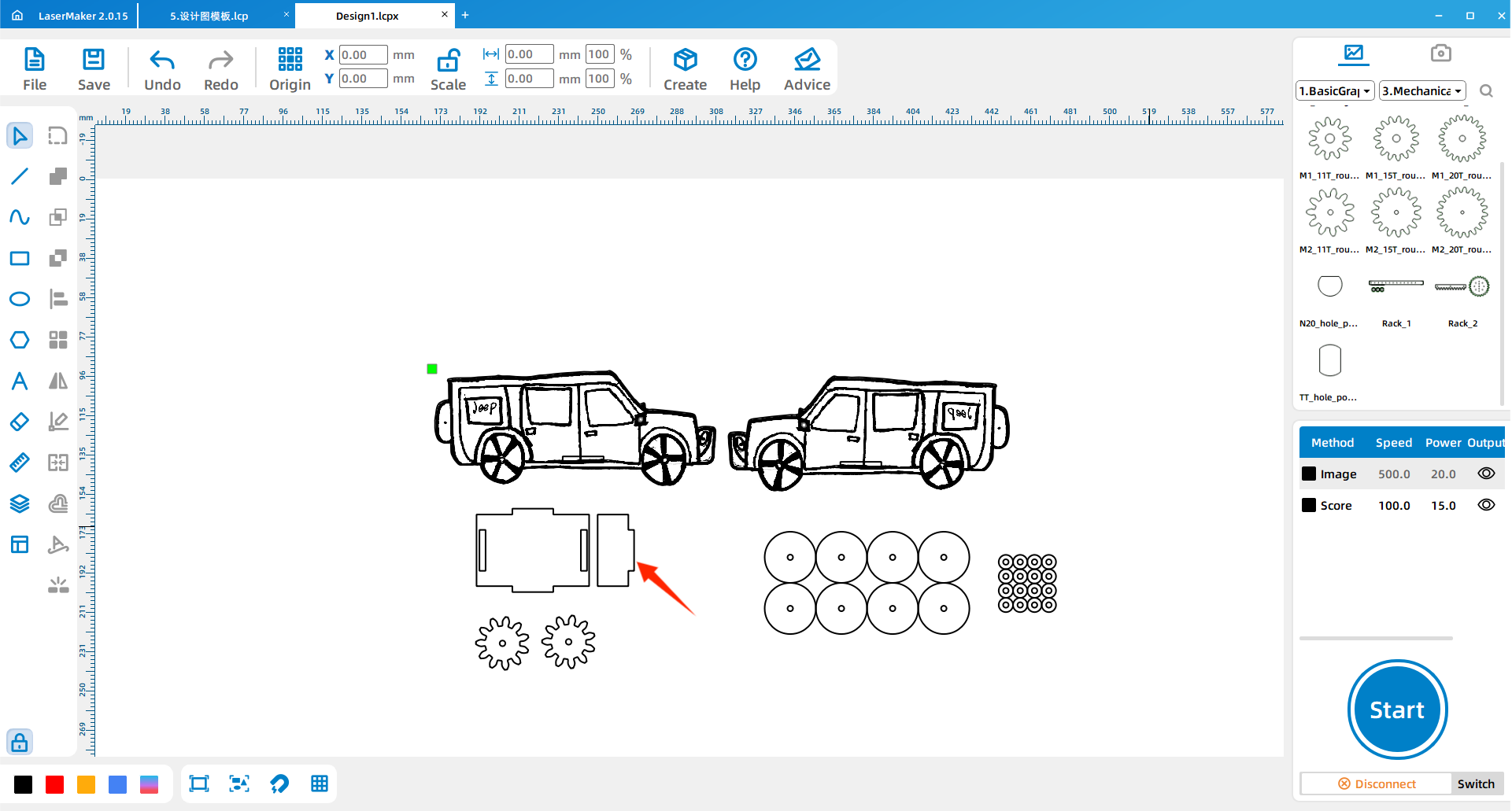Hide the Image layer with eye icon
Viewport: 1512px width, 811px height.
(1486, 474)
